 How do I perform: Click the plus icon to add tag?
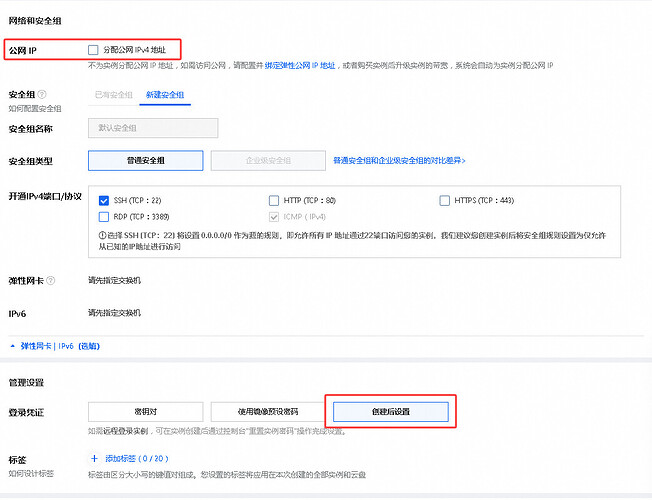click(x=94, y=458)
